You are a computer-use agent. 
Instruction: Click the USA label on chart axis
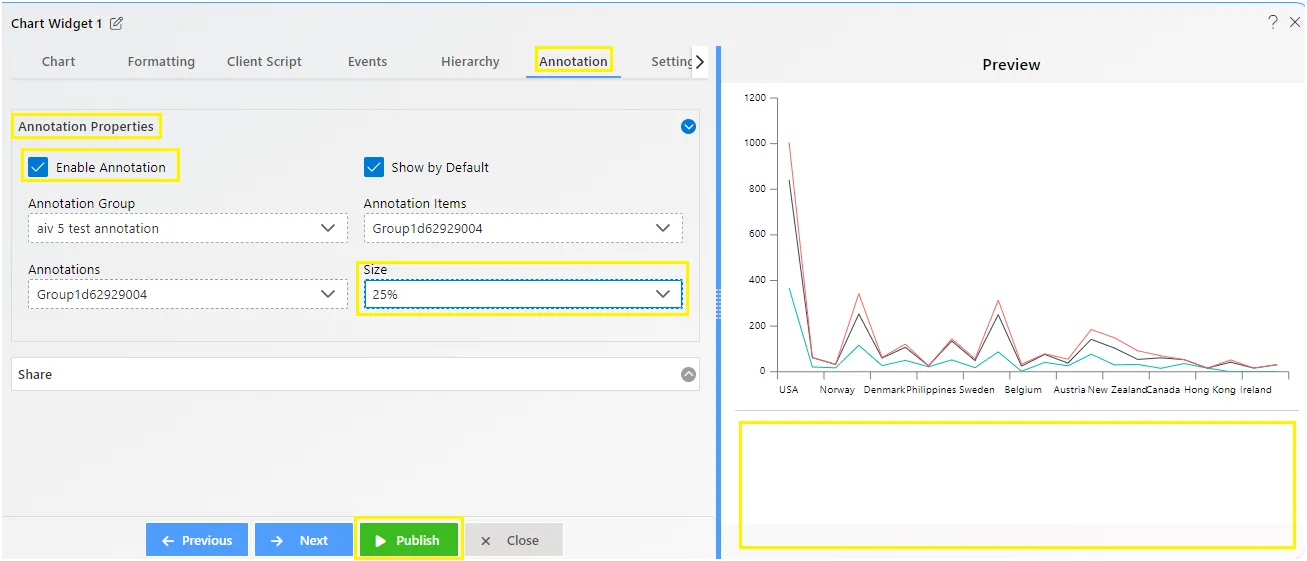pos(789,390)
